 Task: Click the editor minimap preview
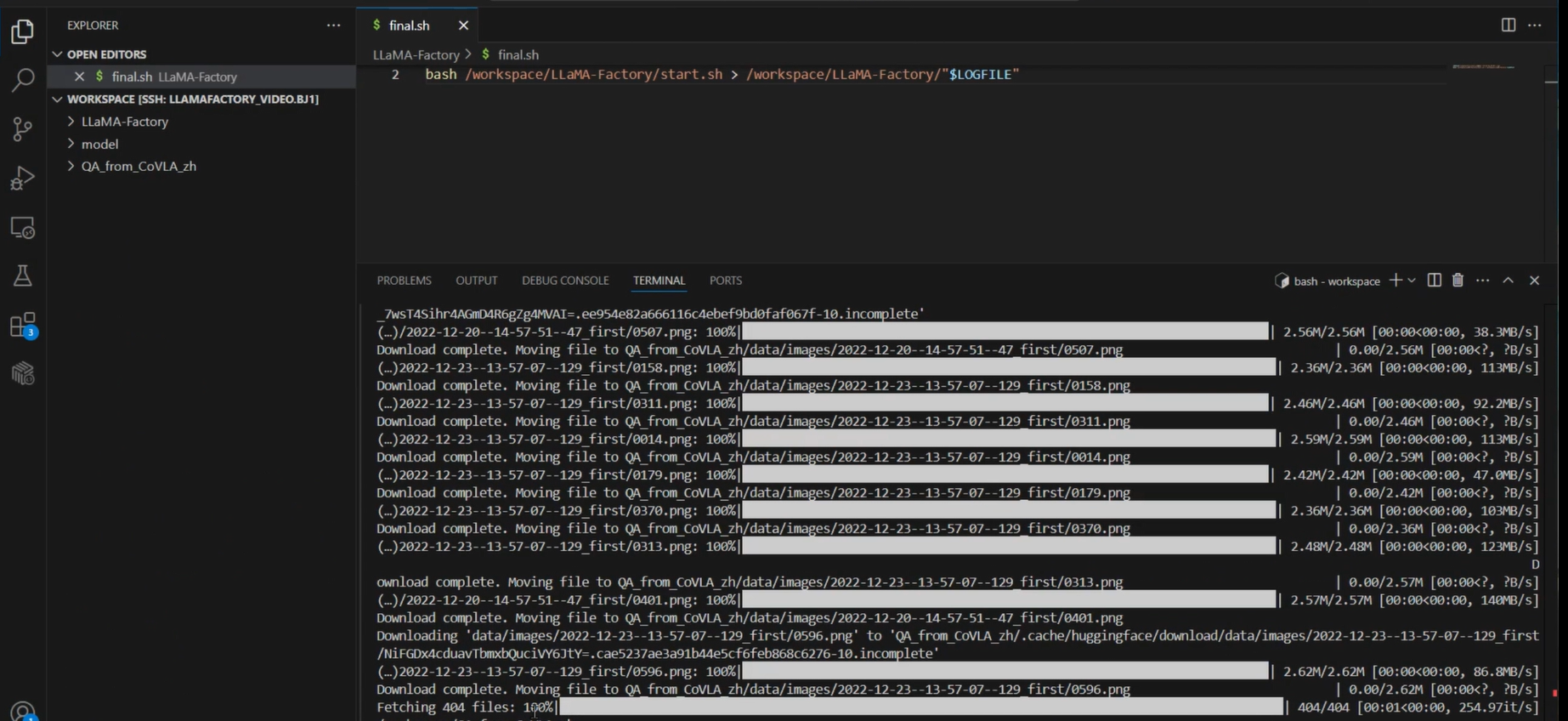[x=1483, y=67]
